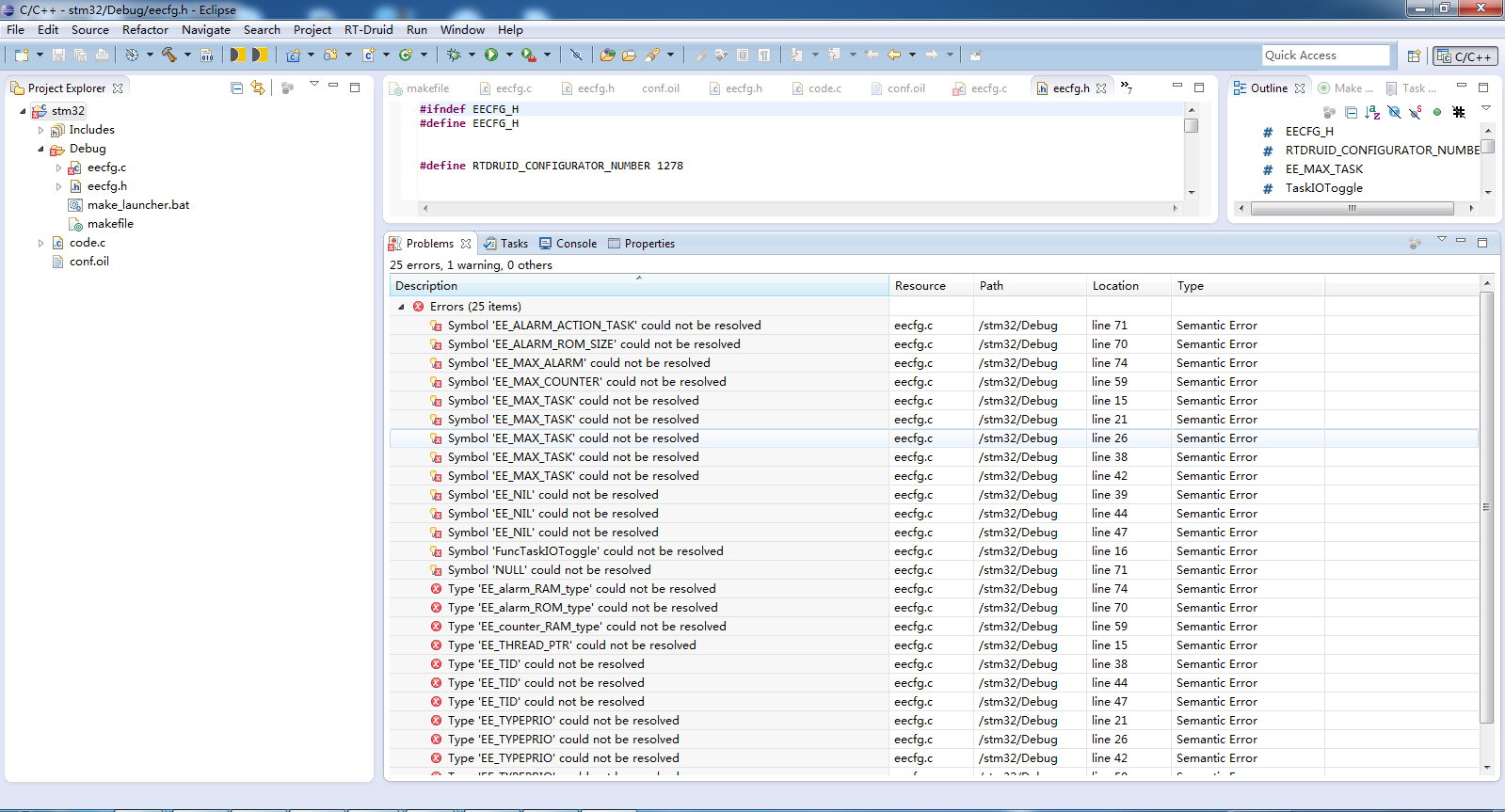1505x812 pixels.
Task: Click the Open Type icon in toolbar
Action: click(x=607, y=56)
